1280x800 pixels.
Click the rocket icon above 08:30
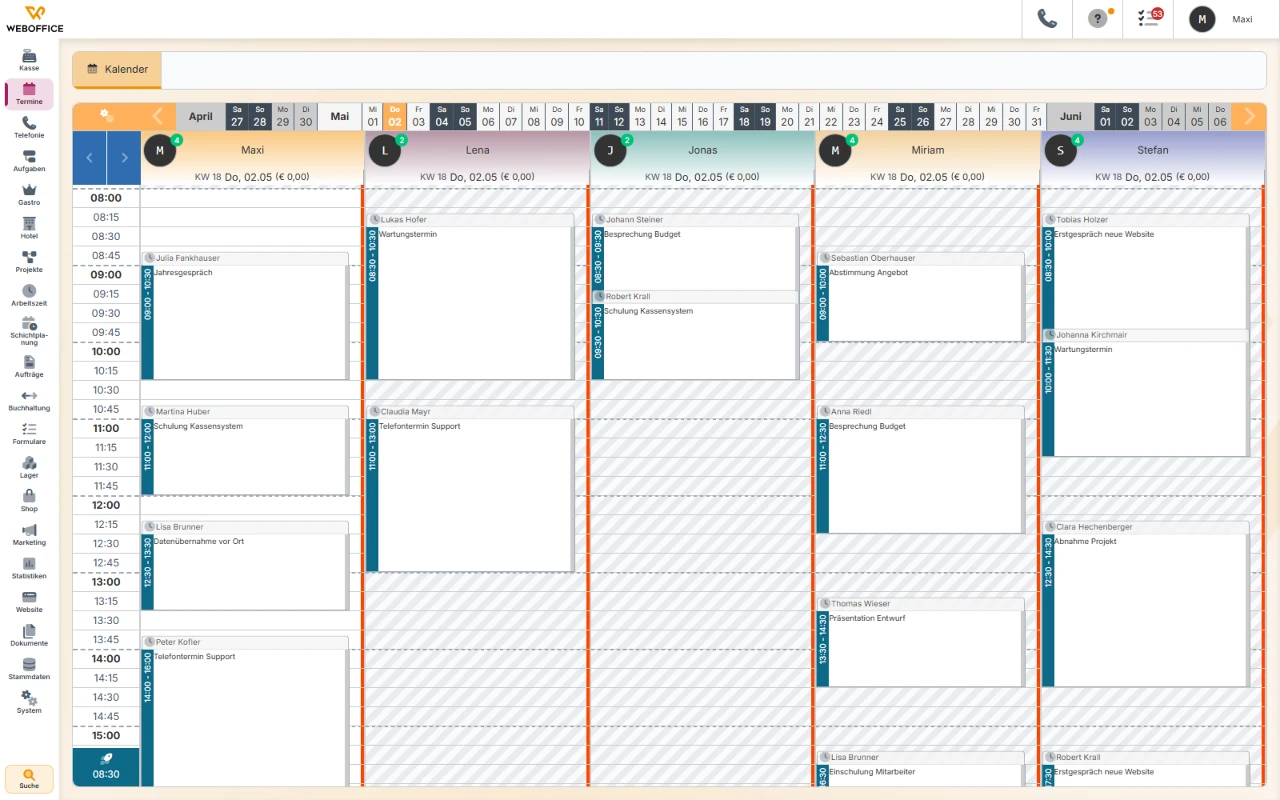(x=106, y=759)
